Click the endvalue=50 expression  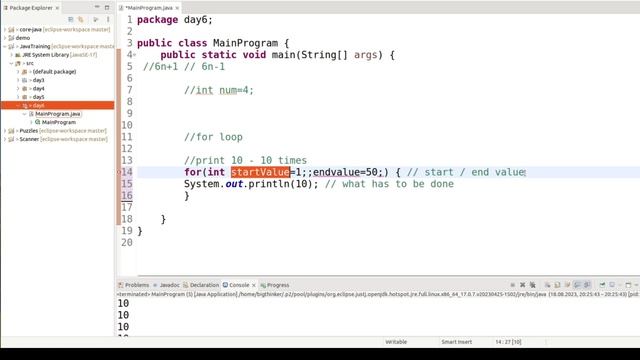tap(345, 172)
